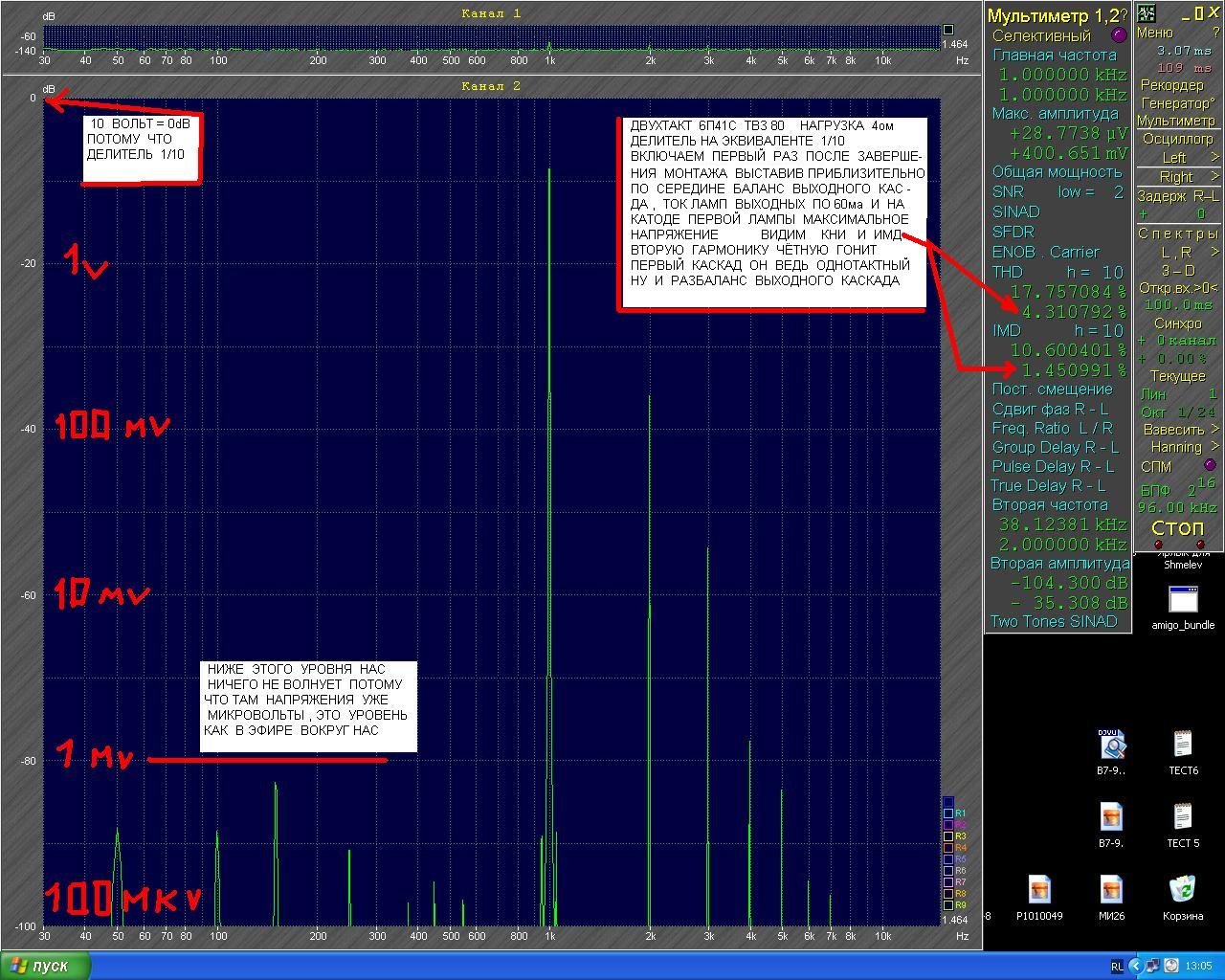
Task: Open the Рекордер panel
Action: (1172, 85)
